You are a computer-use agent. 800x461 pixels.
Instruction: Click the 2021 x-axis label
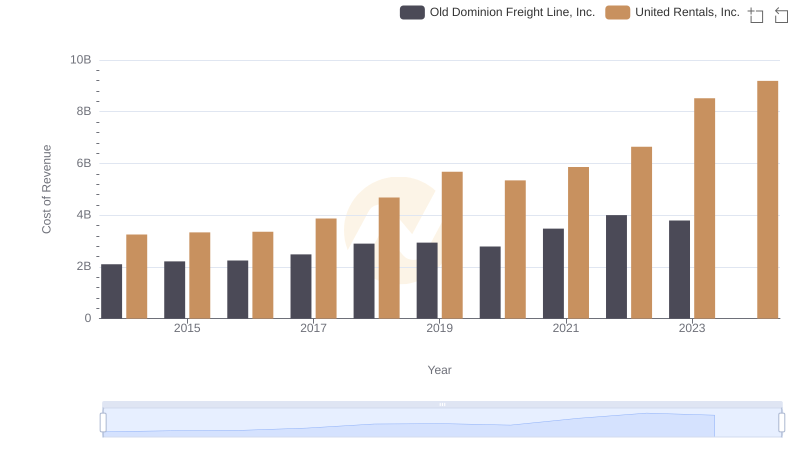click(566, 328)
